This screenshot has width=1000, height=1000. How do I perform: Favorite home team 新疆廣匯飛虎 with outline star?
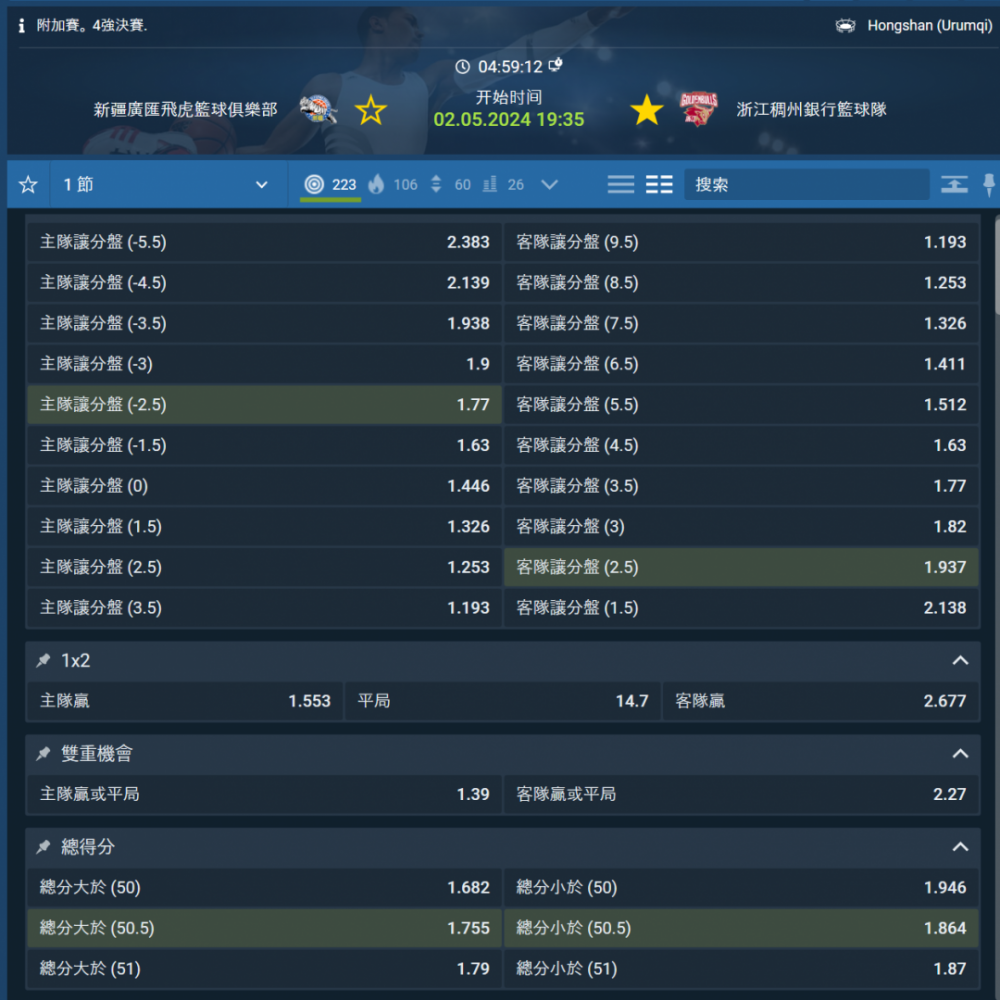(x=371, y=110)
